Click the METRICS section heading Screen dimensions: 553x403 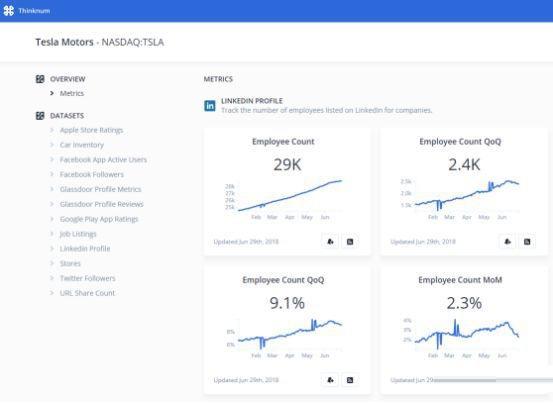[218, 79]
